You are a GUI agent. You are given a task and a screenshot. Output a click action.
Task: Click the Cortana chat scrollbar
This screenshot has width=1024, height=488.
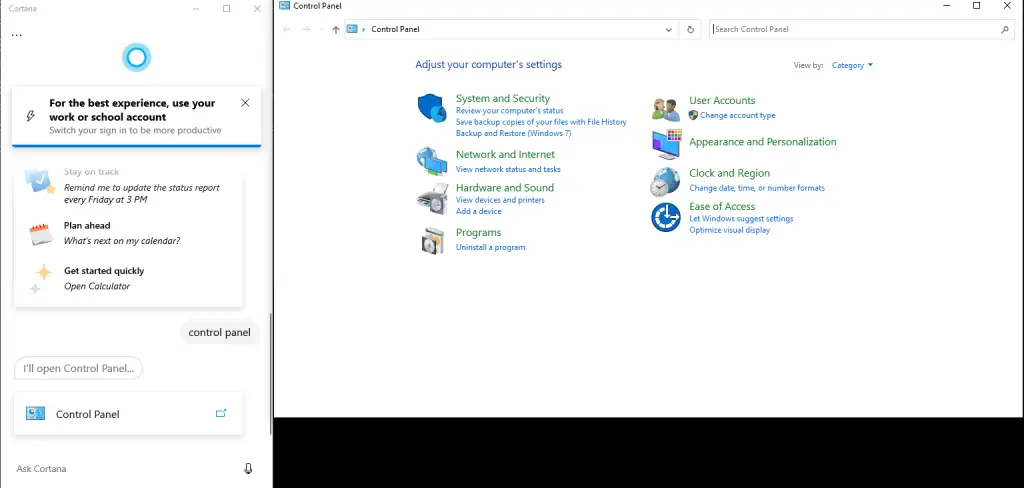tap(270, 374)
